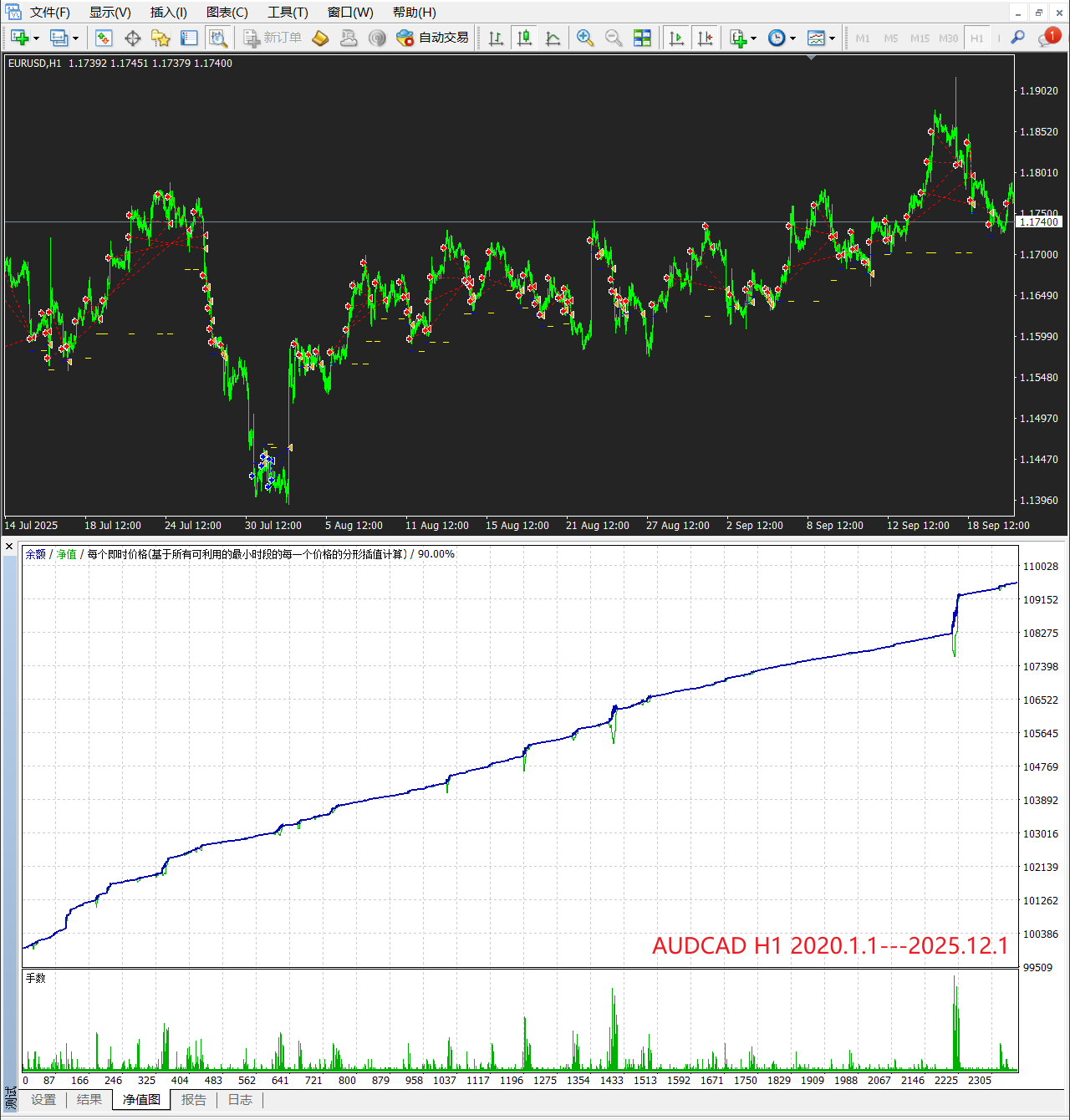Toggle chart shift from right edge
This screenshot has height=1120, width=1070.
[706, 38]
